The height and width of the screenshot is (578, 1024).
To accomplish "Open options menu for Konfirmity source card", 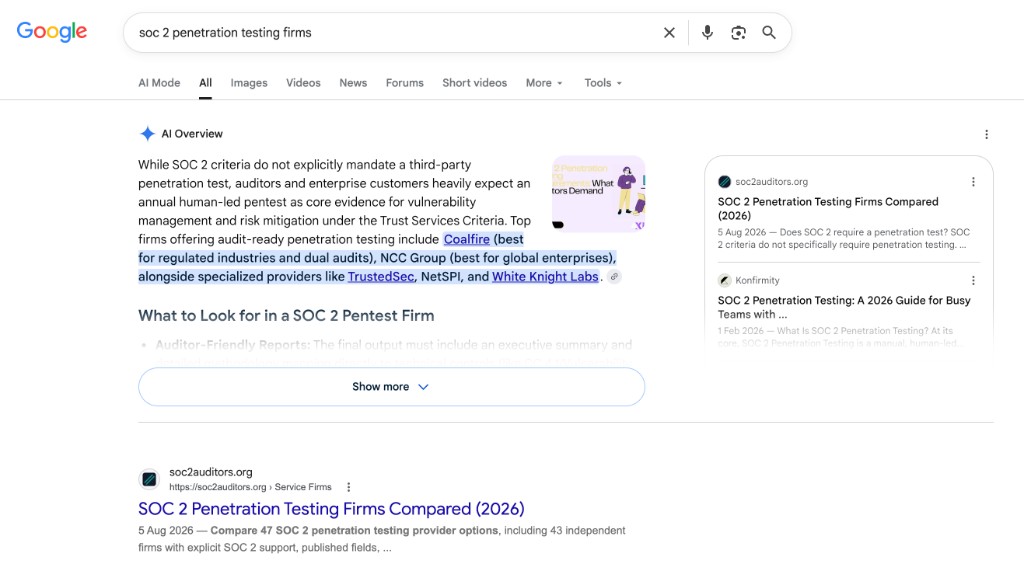I will [973, 281].
